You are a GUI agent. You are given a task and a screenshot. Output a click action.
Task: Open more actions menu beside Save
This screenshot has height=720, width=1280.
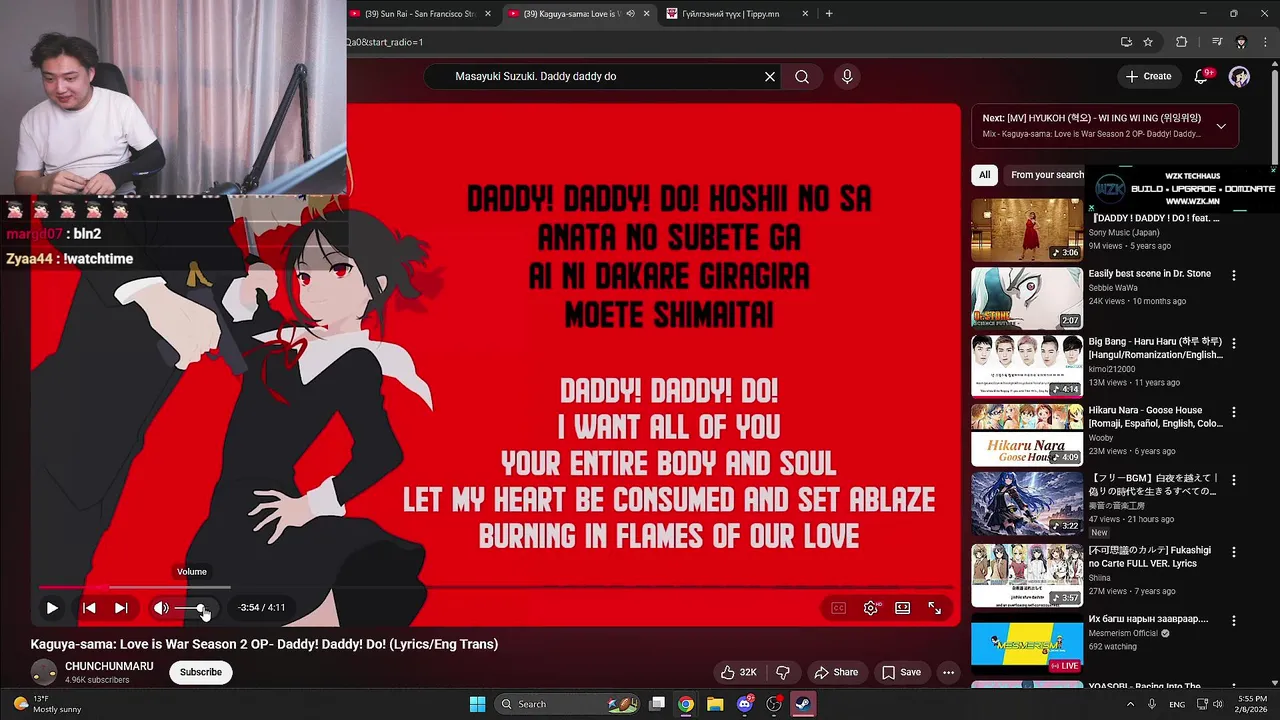click(x=948, y=672)
